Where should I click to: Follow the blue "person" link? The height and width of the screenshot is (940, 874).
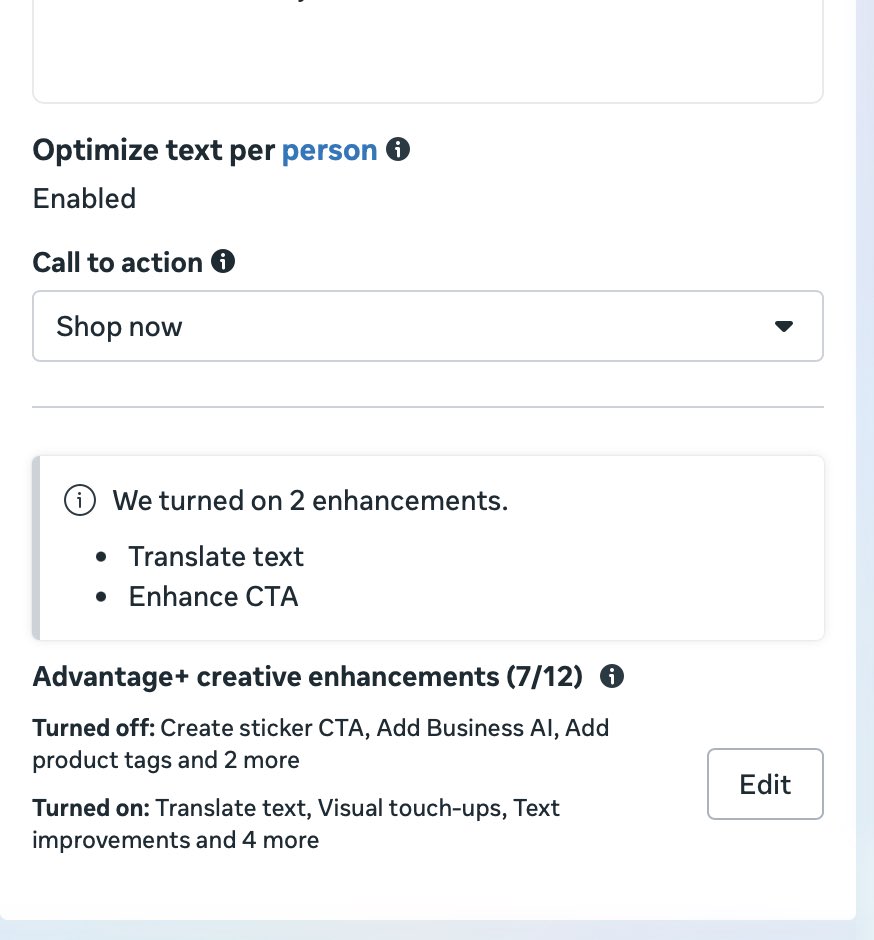(x=329, y=150)
